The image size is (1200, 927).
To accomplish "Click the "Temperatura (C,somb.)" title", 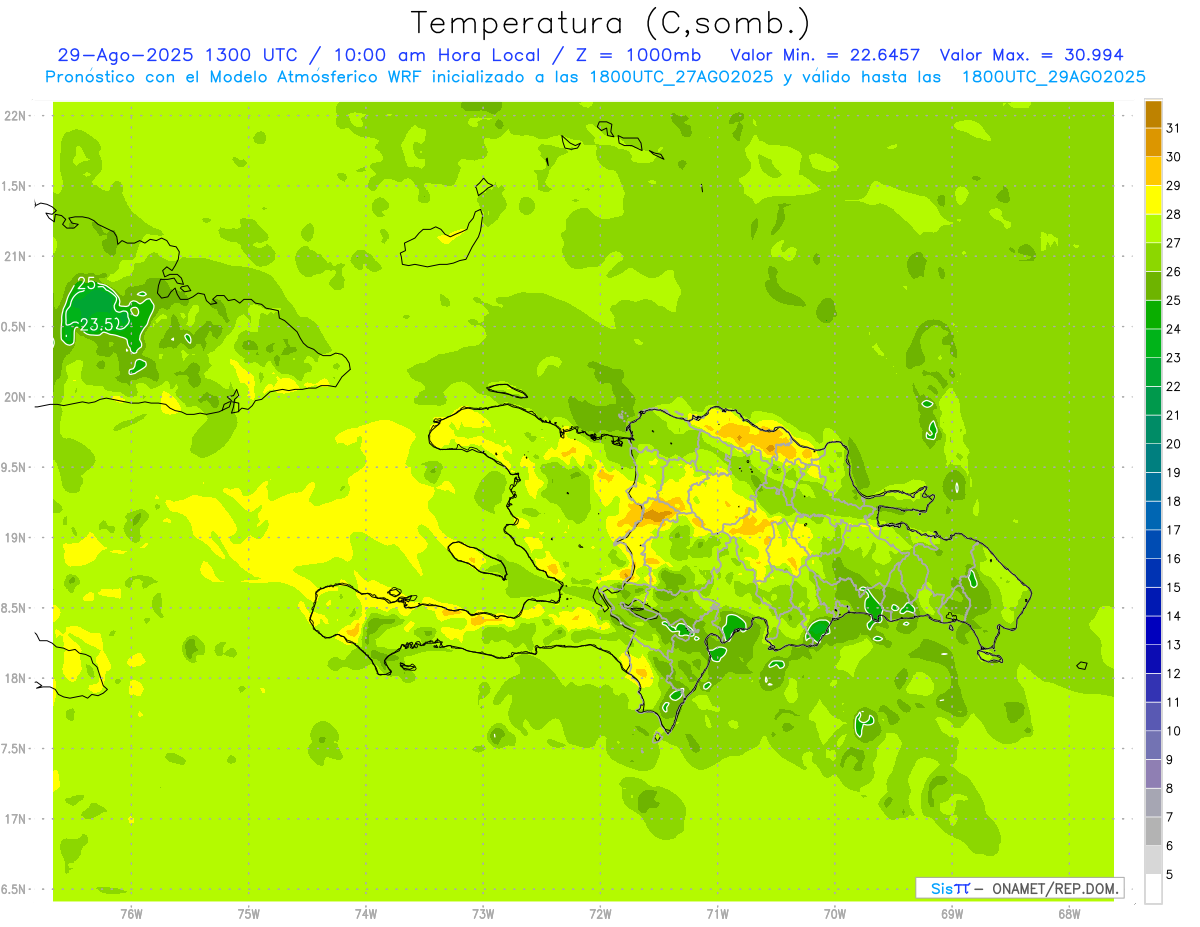I will pos(610,23).
